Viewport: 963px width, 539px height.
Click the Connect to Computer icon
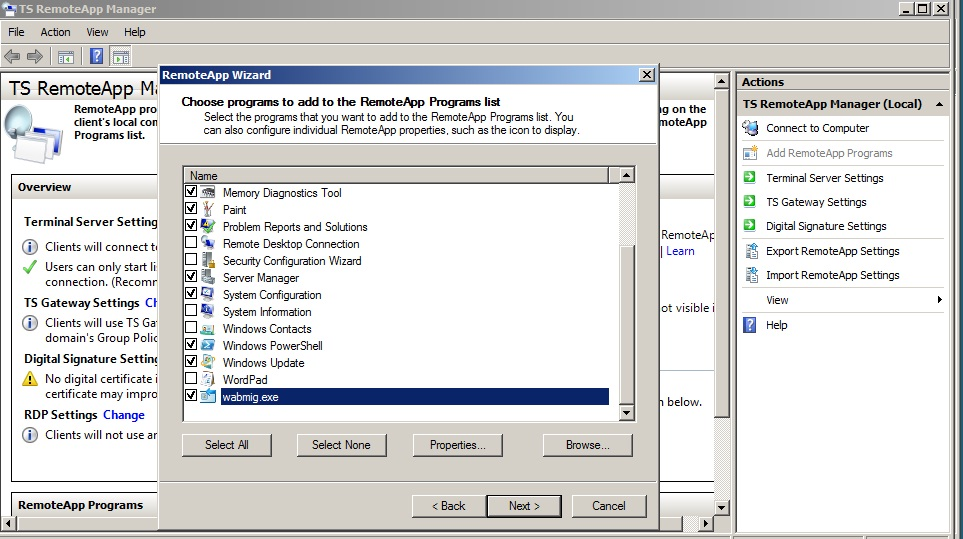tap(750, 128)
